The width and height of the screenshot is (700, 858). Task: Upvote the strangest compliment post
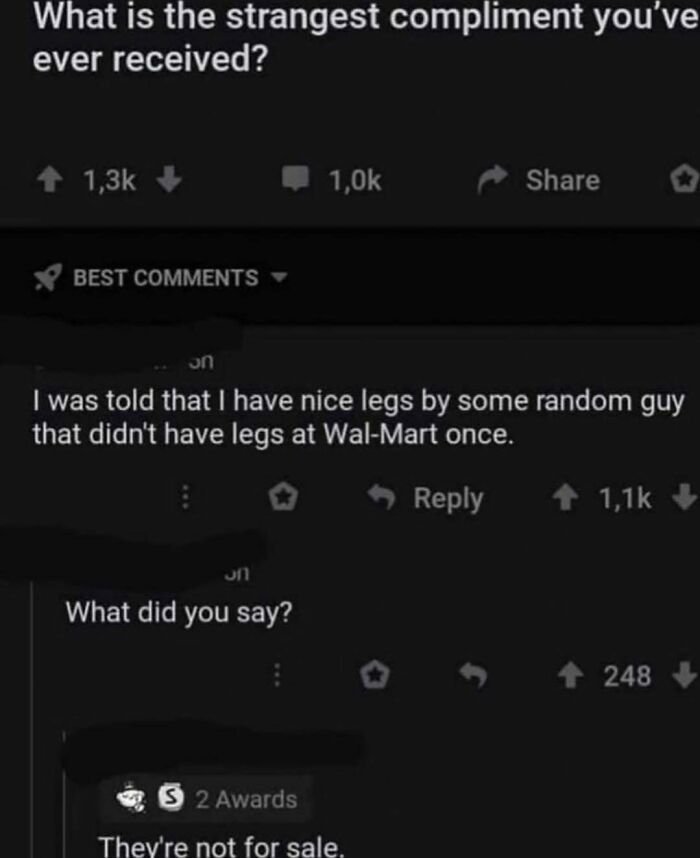pyautogui.click(x=50, y=180)
